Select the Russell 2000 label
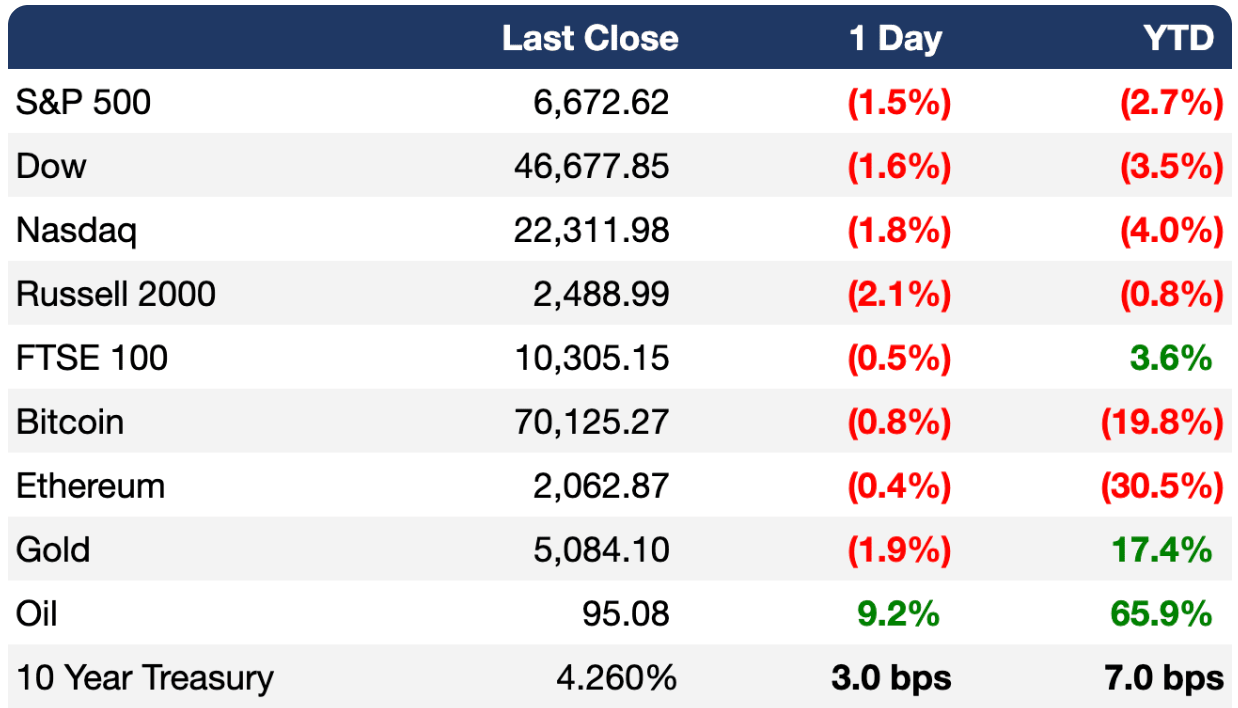The width and height of the screenshot is (1238, 708). click(x=116, y=293)
